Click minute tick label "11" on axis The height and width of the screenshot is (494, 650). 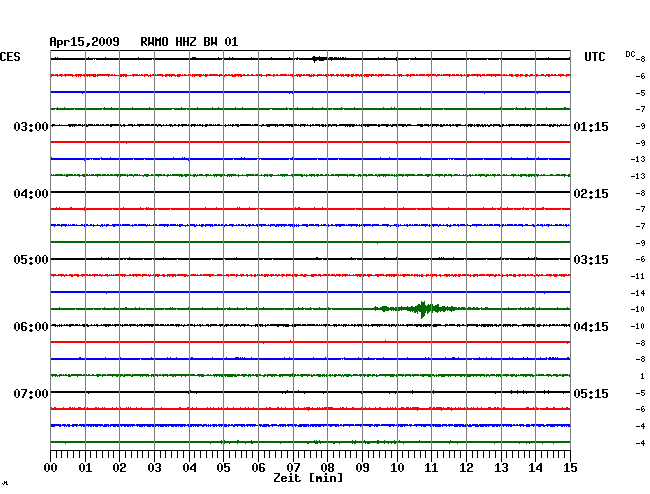click(431, 468)
